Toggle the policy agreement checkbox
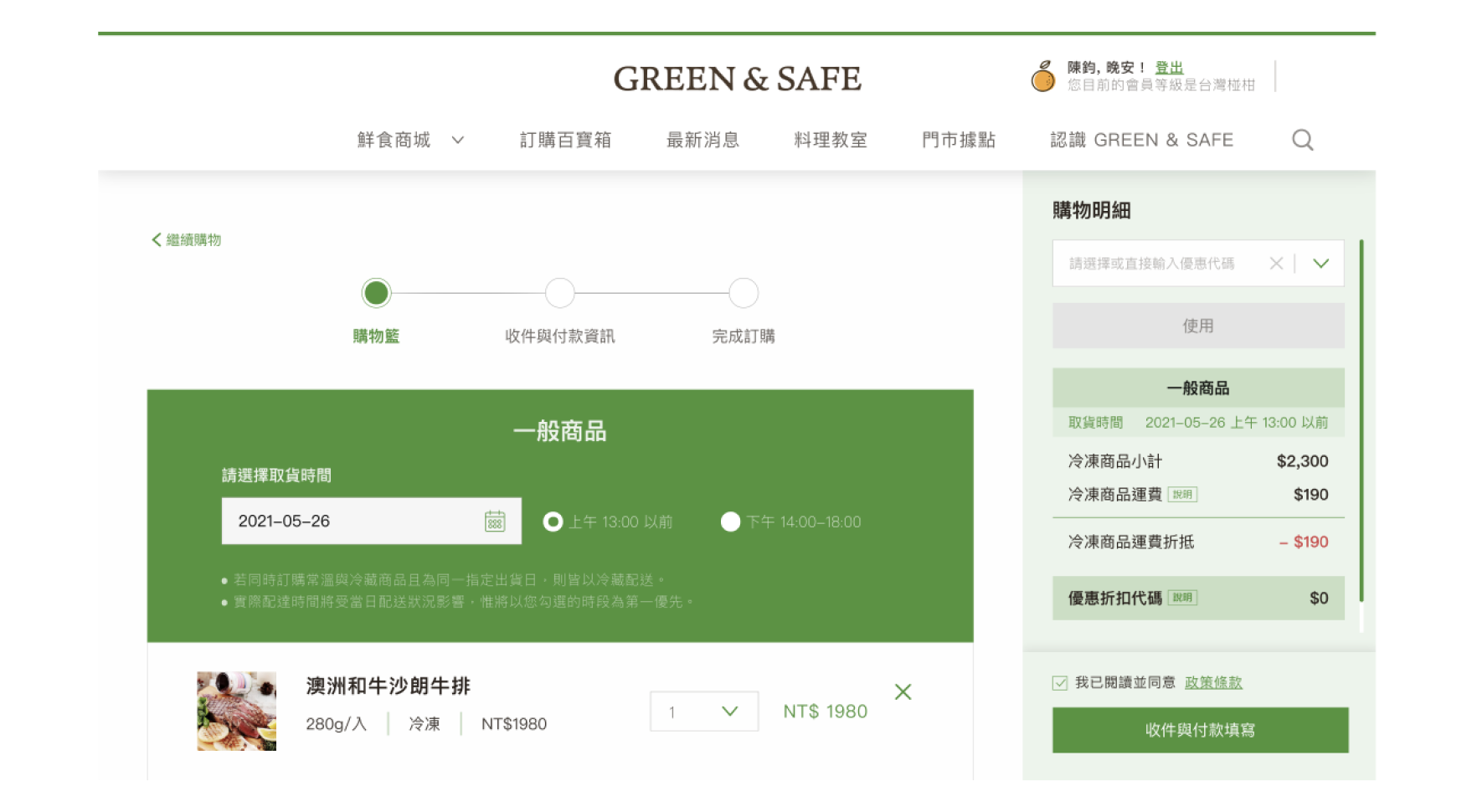The image size is (1472, 812). (1060, 683)
